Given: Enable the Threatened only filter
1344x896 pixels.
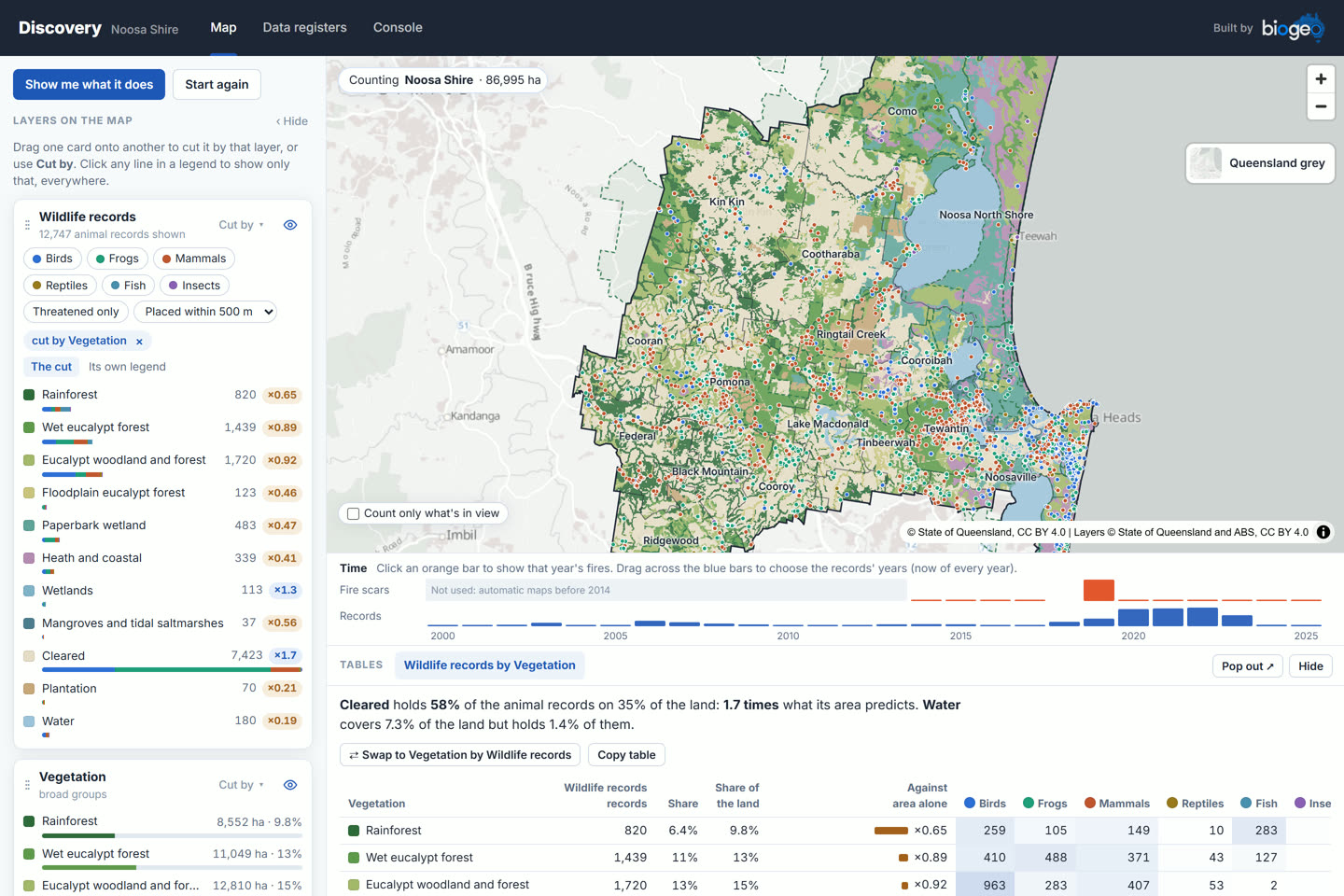Looking at the screenshot, I should (76, 312).
